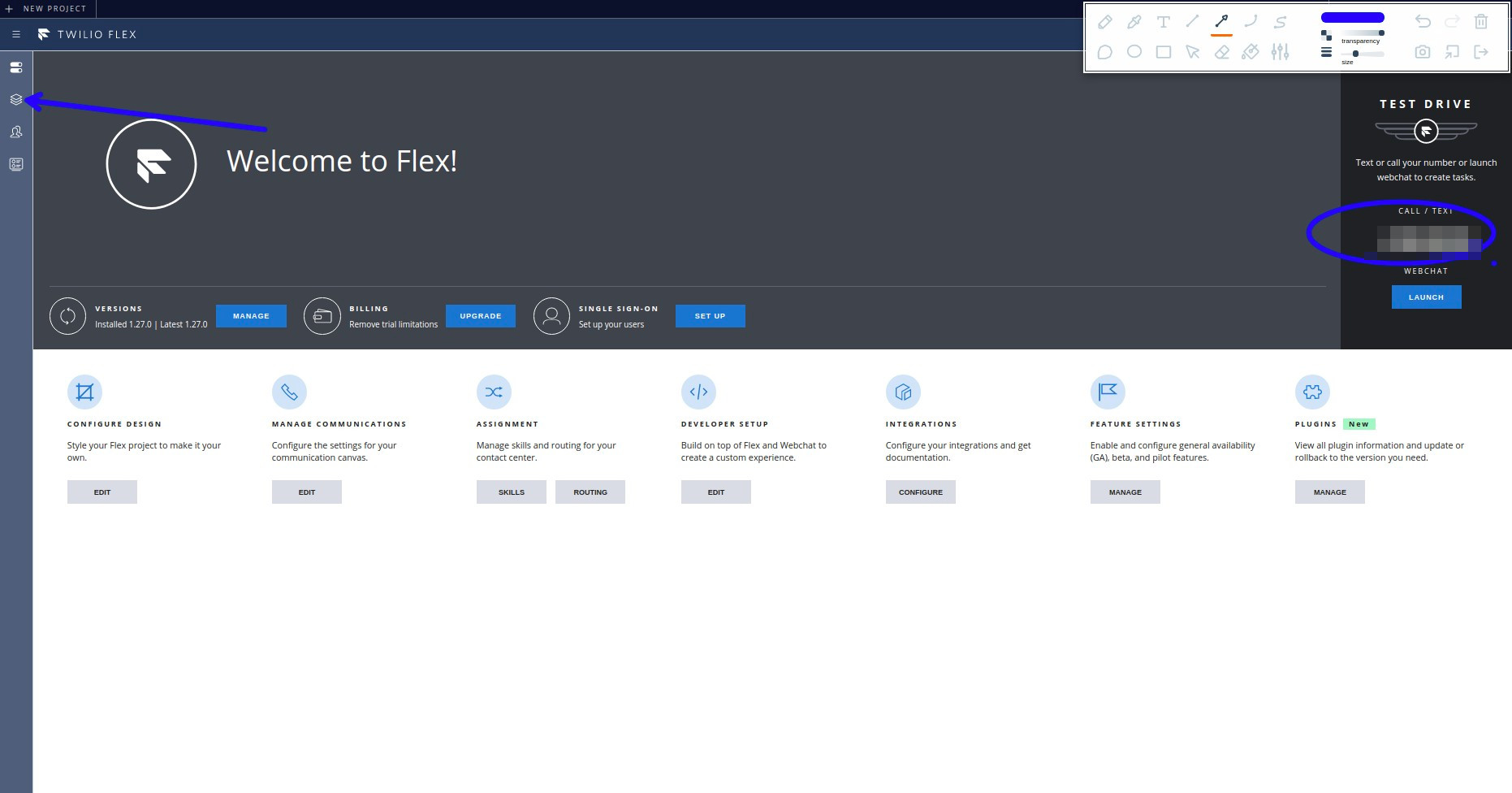Open the hamburger navigation menu

point(16,34)
